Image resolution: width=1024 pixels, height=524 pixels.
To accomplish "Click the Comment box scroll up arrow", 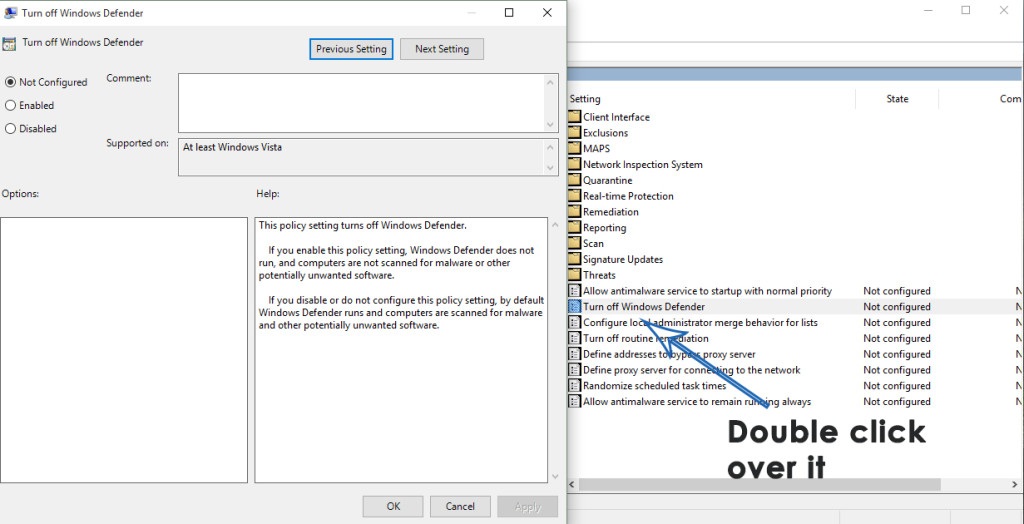I will coord(552,82).
